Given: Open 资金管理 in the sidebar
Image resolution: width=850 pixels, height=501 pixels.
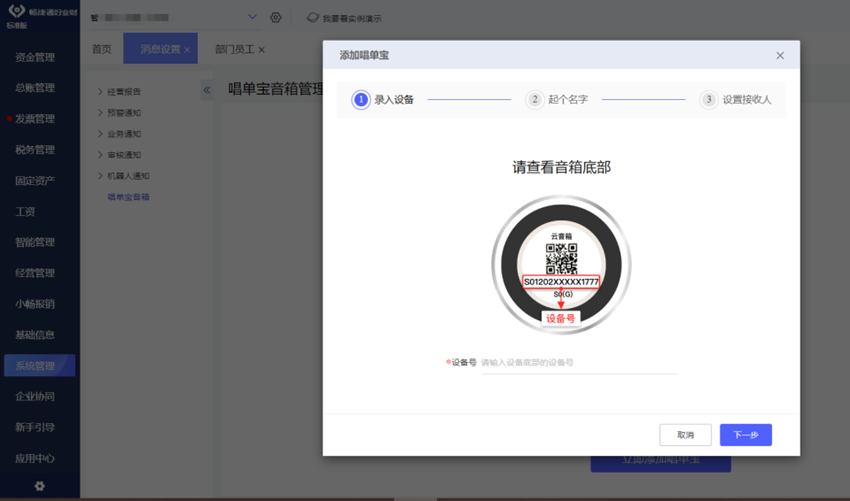Looking at the screenshot, I should pyautogui.click(x=35, y=57).
